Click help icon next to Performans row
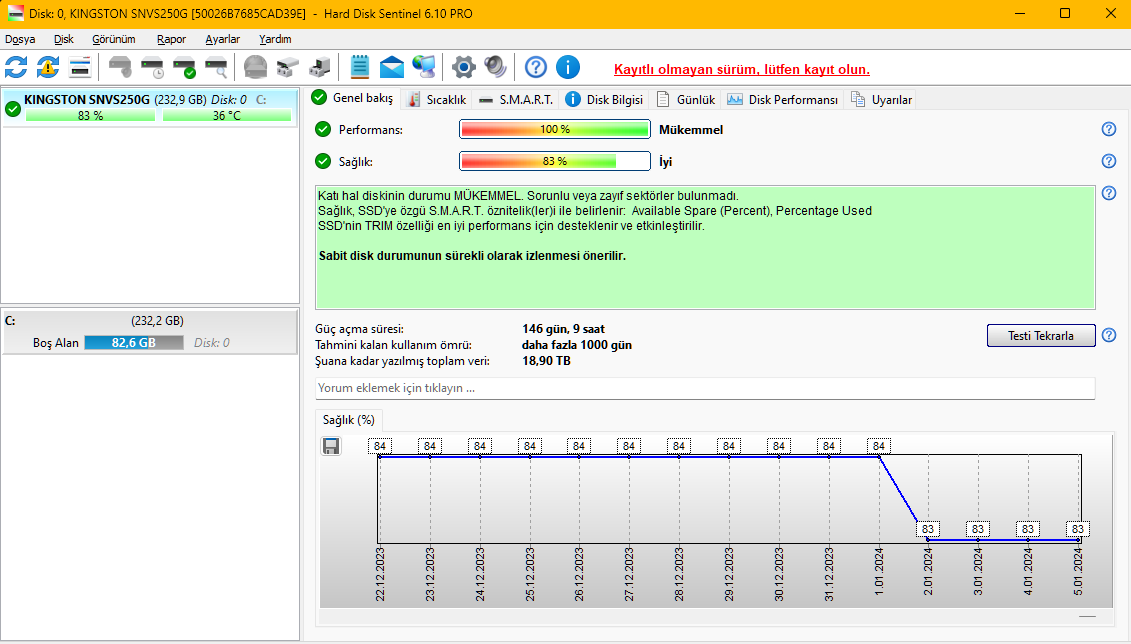 [1108, 129]
